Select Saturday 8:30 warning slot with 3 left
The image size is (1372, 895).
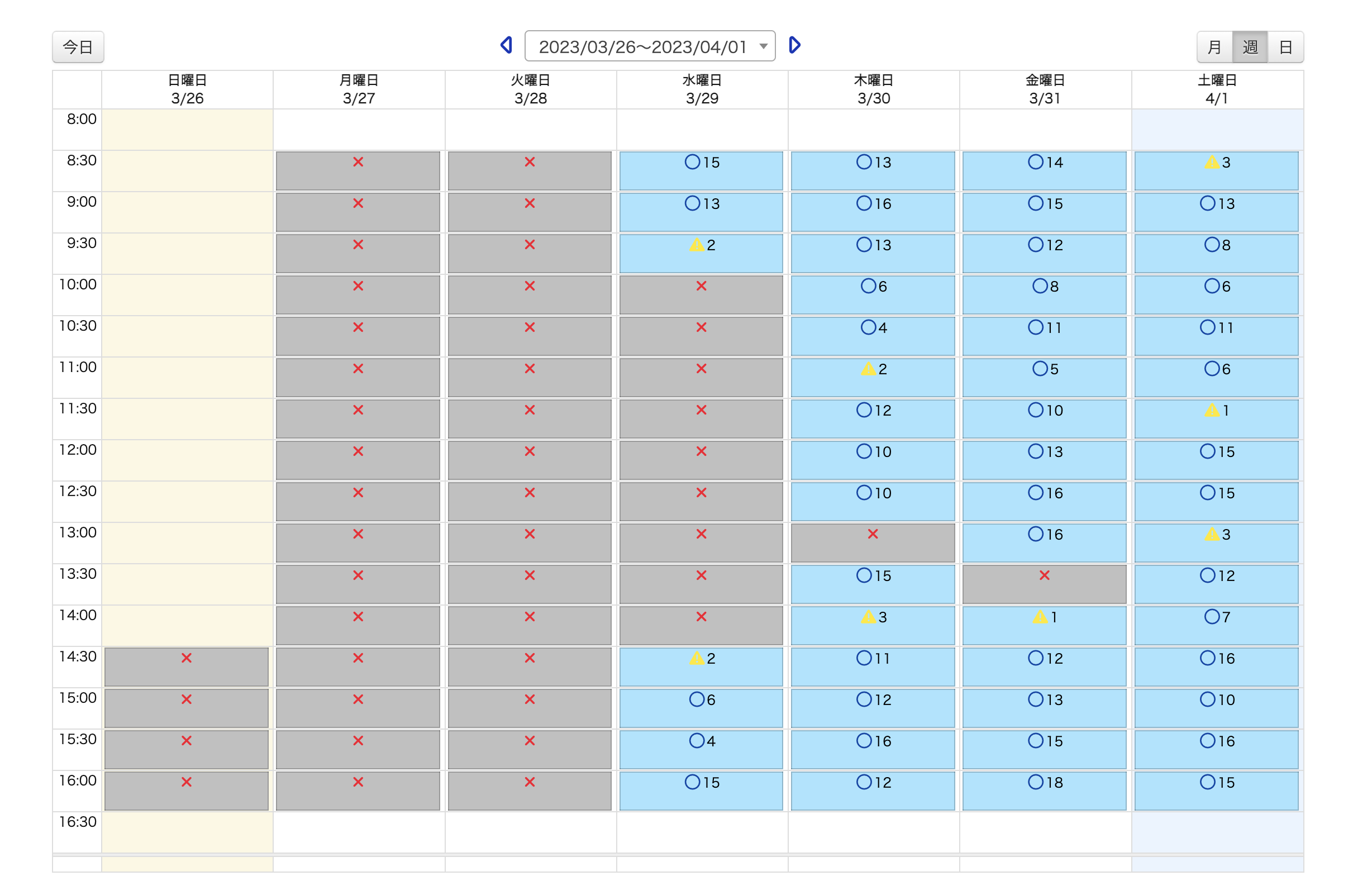click(1216, 170)
